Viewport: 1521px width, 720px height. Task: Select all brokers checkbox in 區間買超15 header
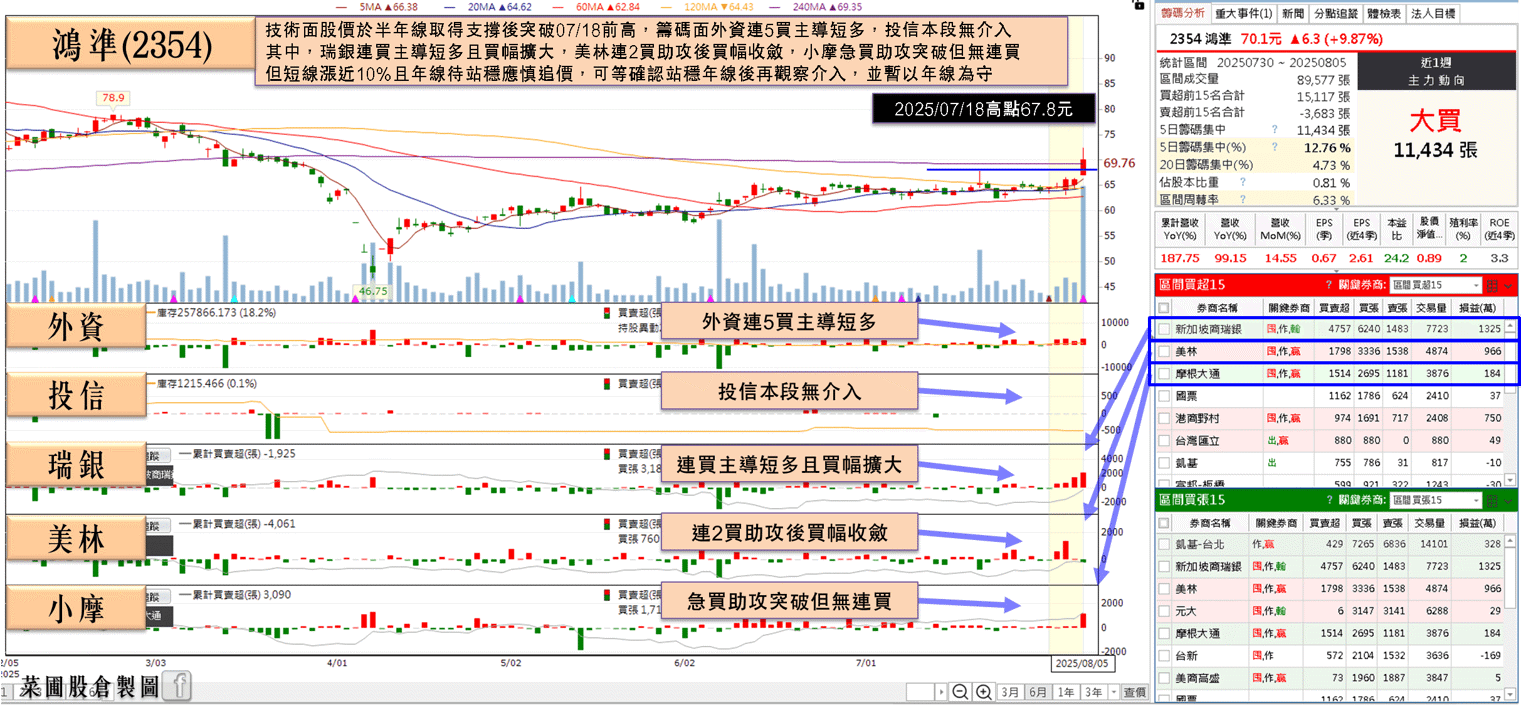point(1164,308)
